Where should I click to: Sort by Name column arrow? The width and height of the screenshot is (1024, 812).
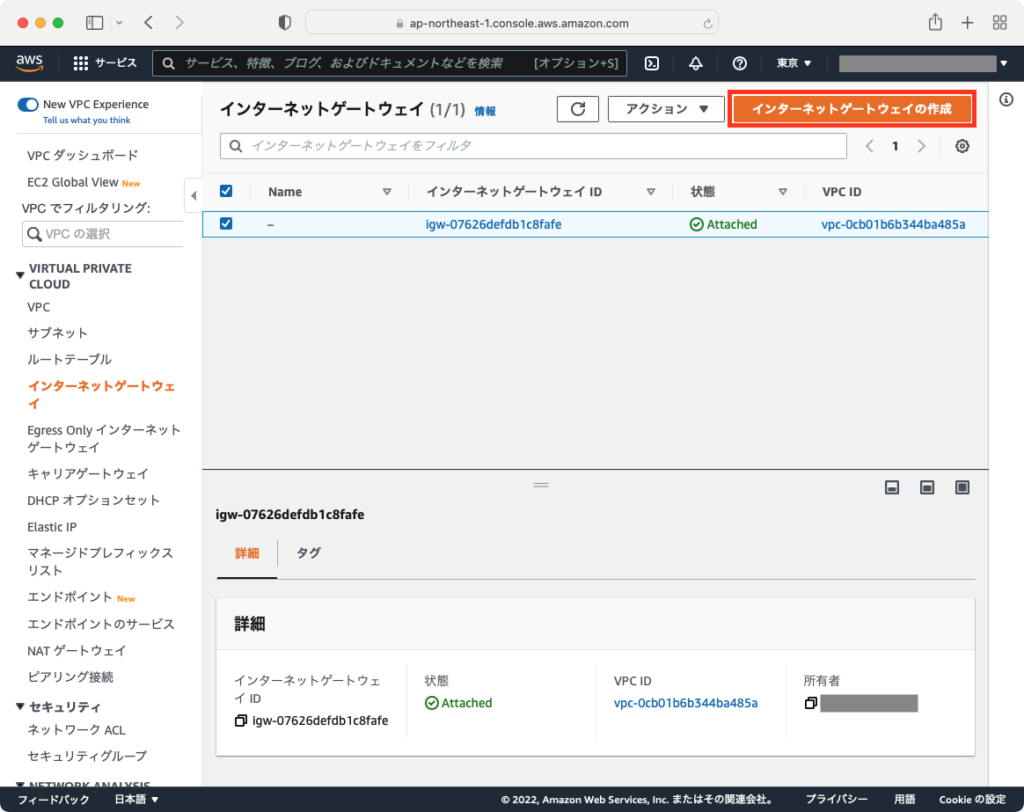pos(387,191)
